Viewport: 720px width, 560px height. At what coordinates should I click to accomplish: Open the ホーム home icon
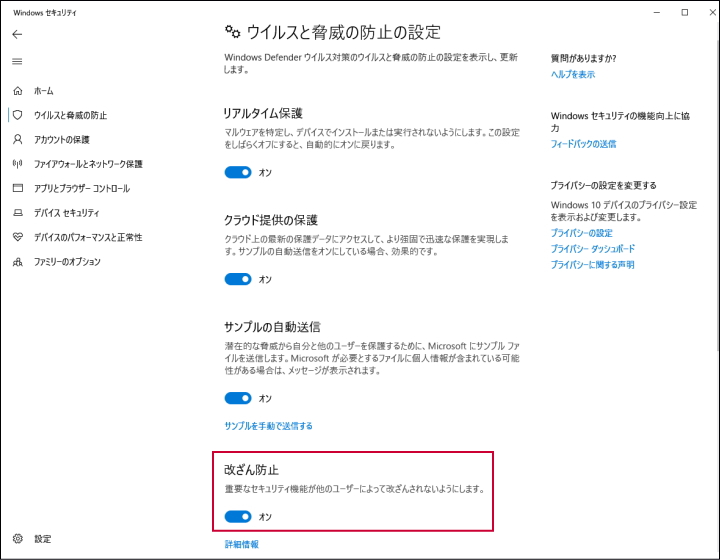(x=17, y=91)
